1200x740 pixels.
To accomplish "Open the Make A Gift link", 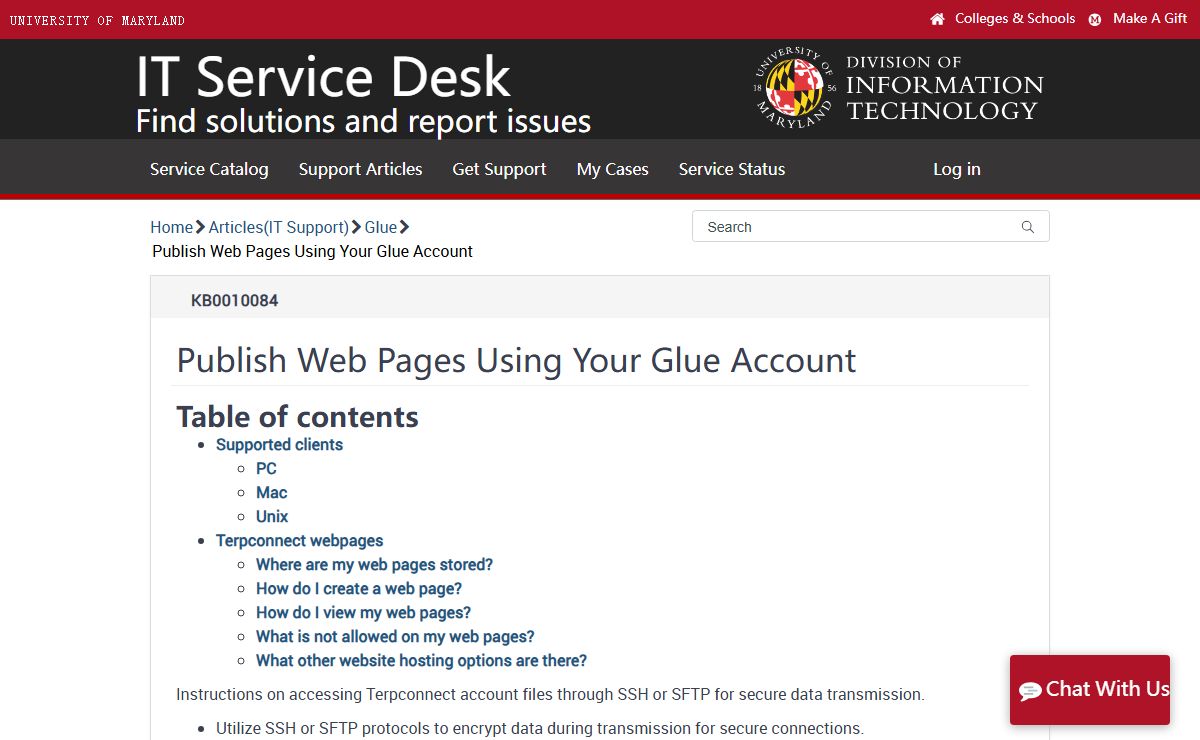I will pos(1150,18).
